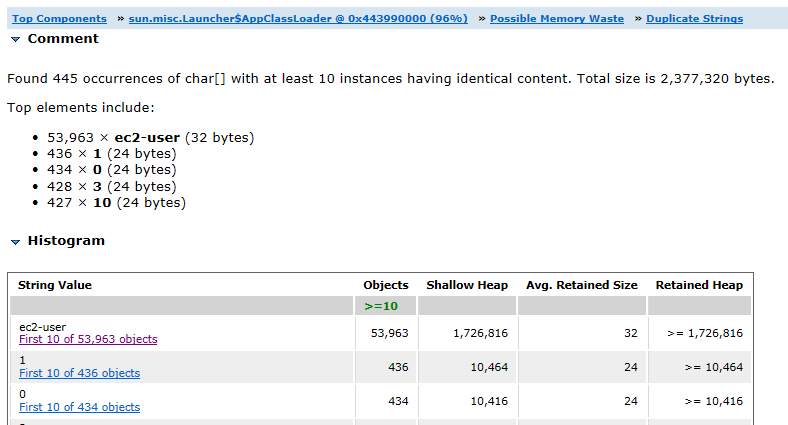Viewport: 788px width, 425px height.
Task: Click the Avg. Retained Size filter cell
Action: (582, 306)
